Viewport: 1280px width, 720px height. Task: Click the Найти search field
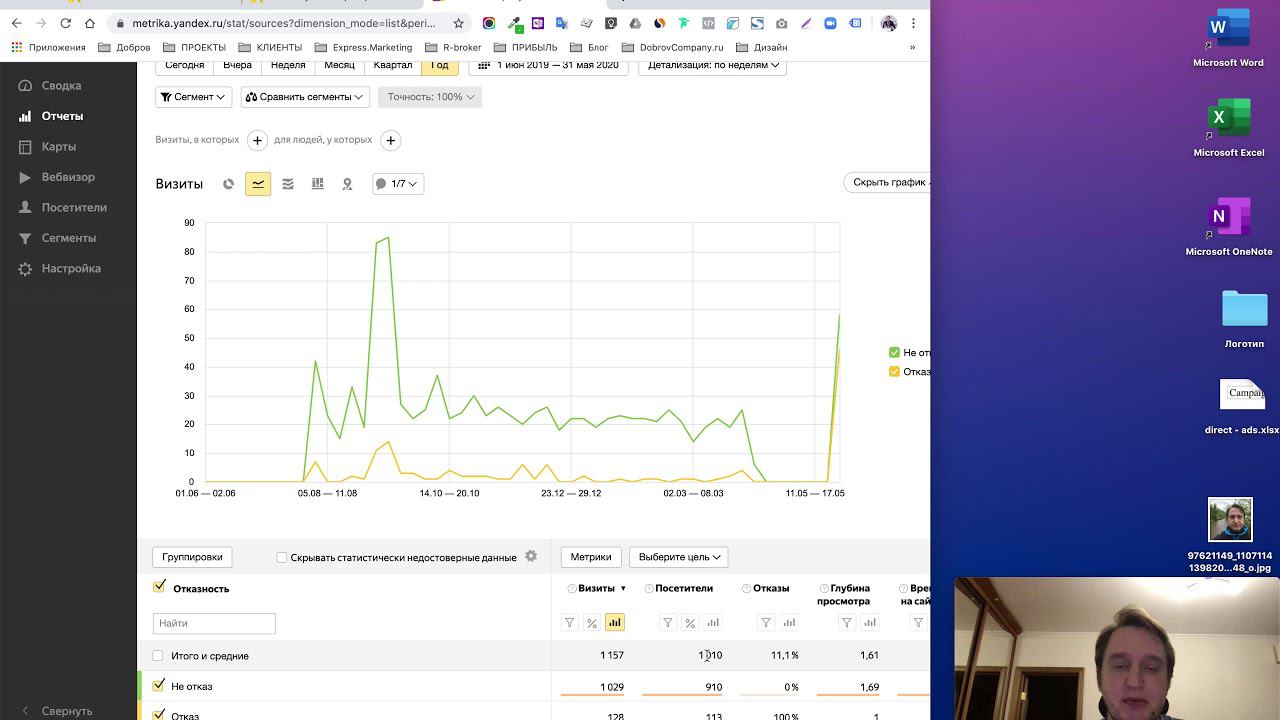[214, 623]
